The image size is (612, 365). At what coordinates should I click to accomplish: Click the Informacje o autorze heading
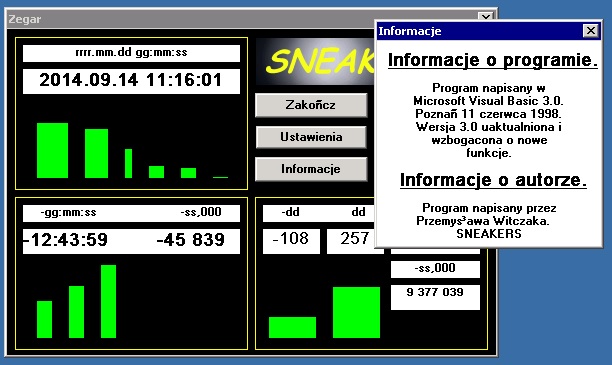(493, 180)
